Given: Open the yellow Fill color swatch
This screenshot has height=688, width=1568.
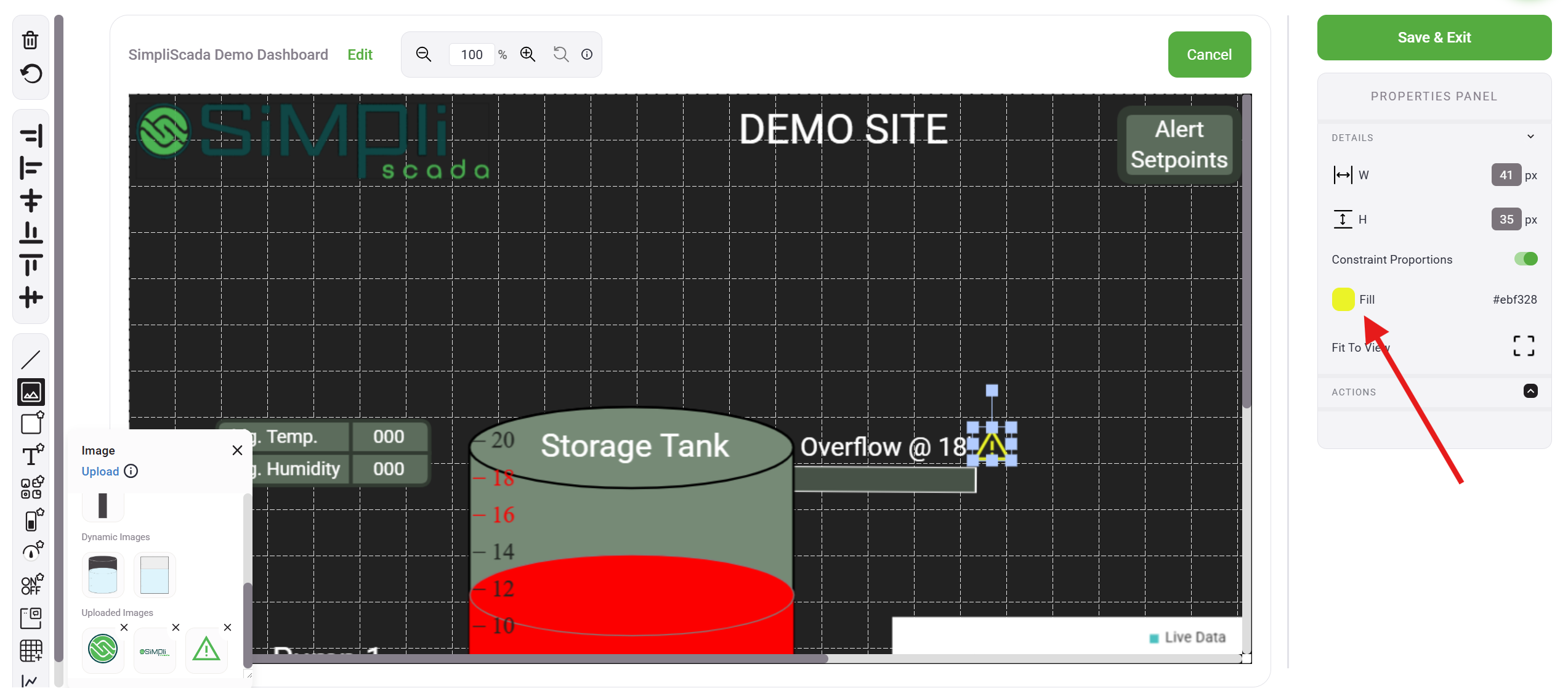Looking at the screenshot, I should pos(1343,299).
